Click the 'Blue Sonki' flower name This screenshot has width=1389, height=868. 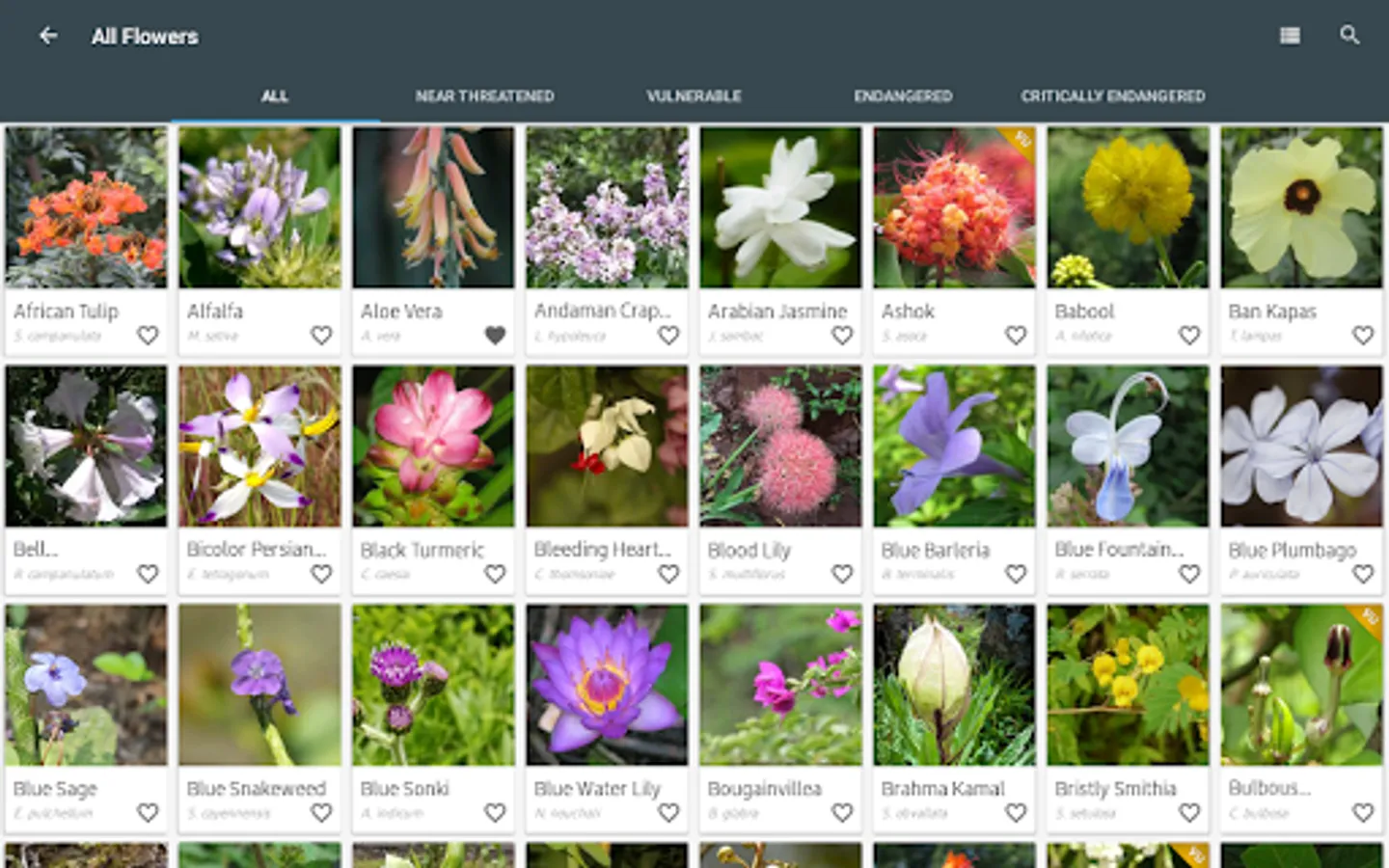point(405,789)
